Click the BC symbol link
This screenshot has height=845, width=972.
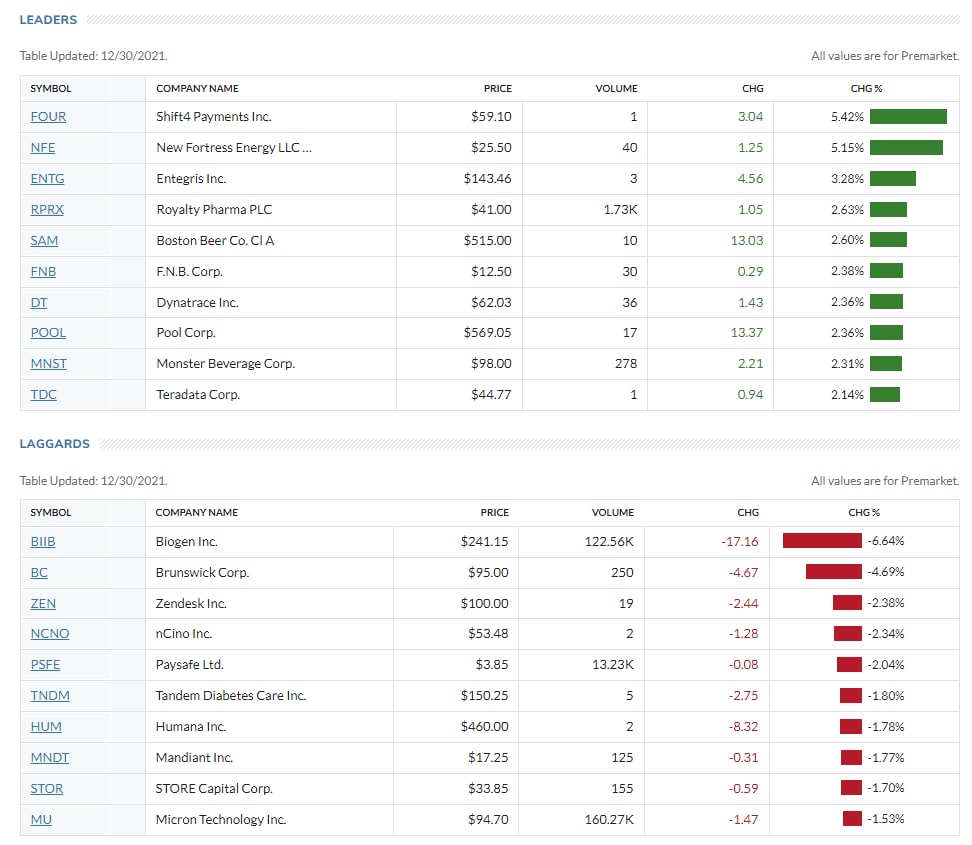coord(39,573)
